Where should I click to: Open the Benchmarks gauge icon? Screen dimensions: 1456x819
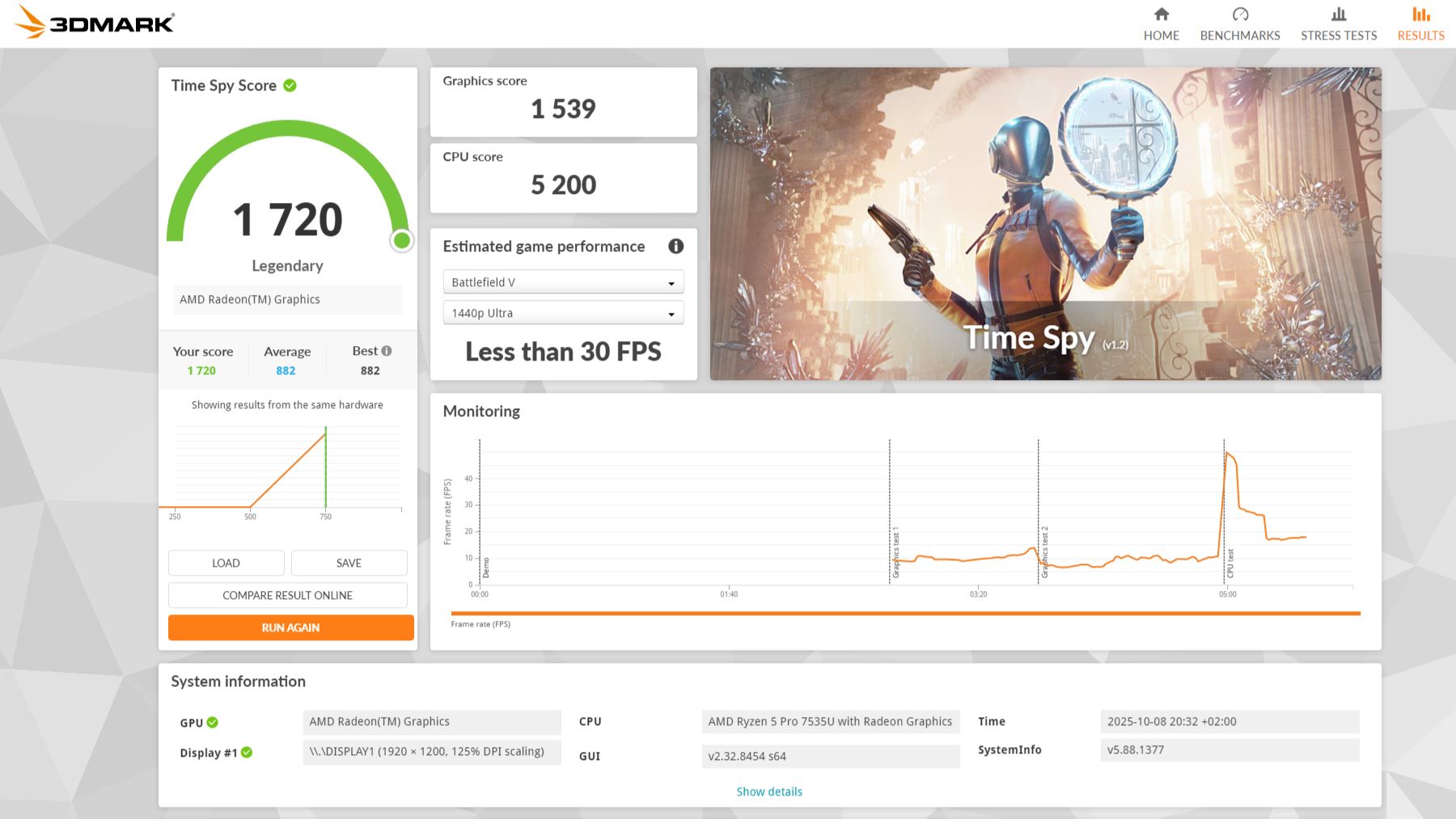(x=1239, y=15)
